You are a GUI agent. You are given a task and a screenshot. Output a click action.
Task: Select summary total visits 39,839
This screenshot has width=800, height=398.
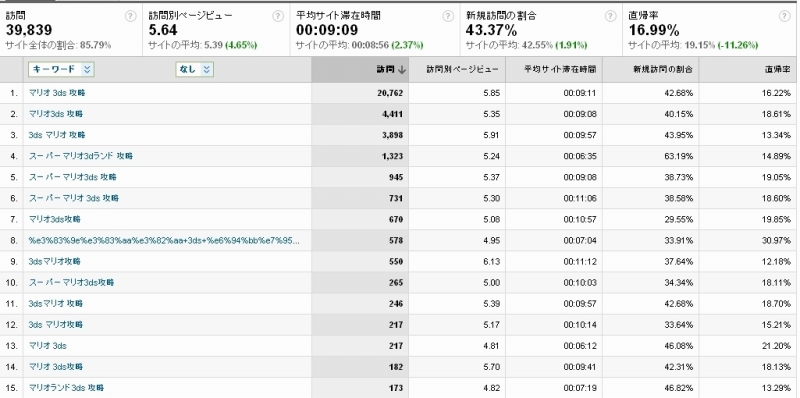[29, 30]
